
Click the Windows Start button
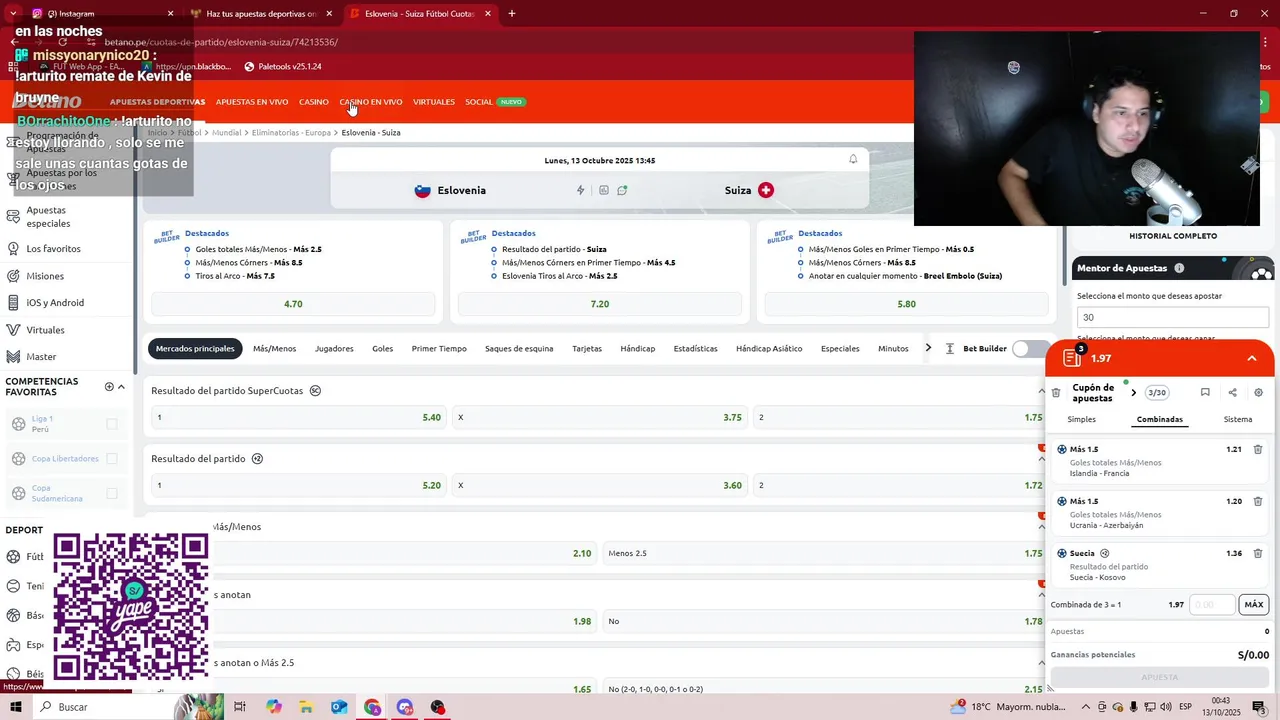(15, 707)
